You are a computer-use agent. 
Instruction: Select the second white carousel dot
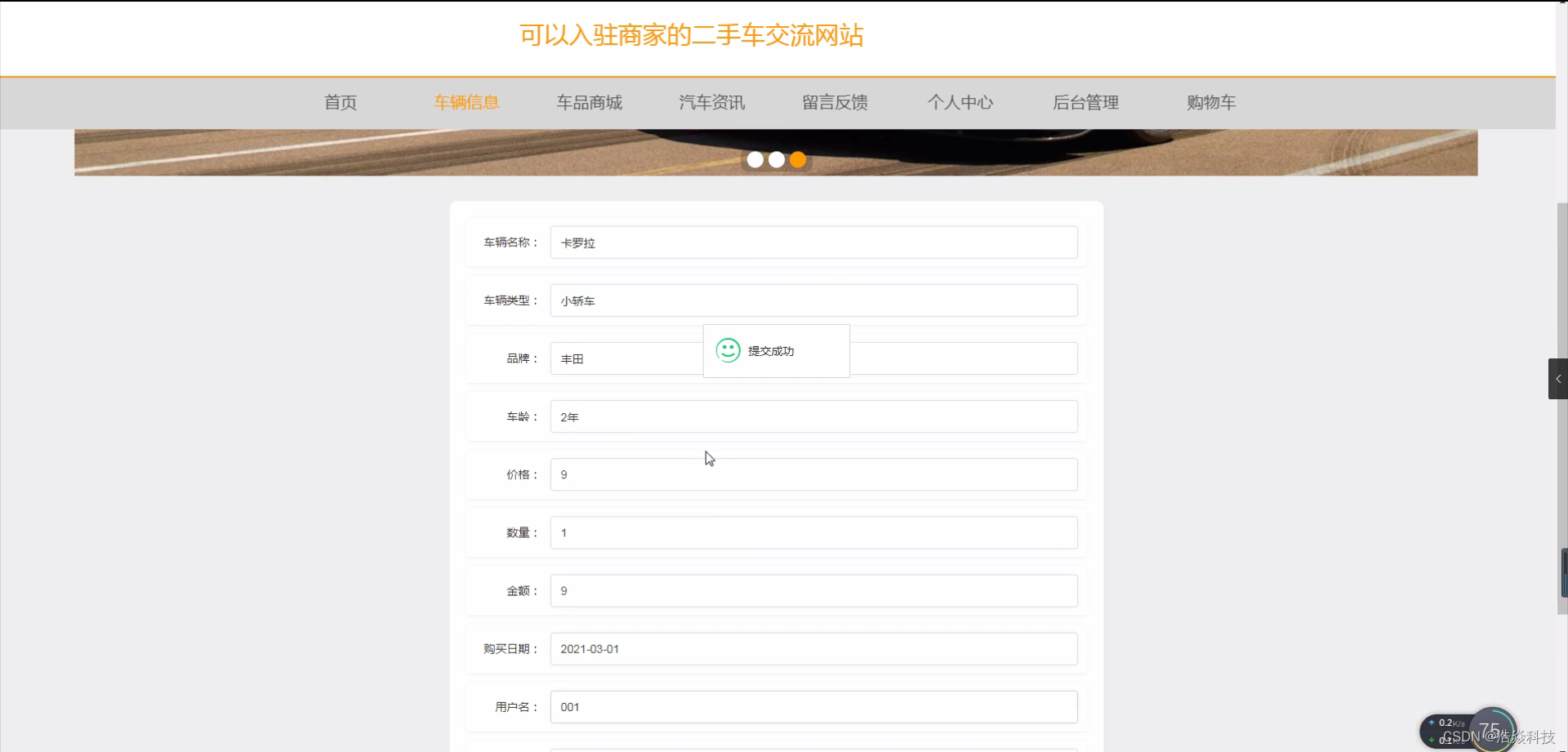776,159
